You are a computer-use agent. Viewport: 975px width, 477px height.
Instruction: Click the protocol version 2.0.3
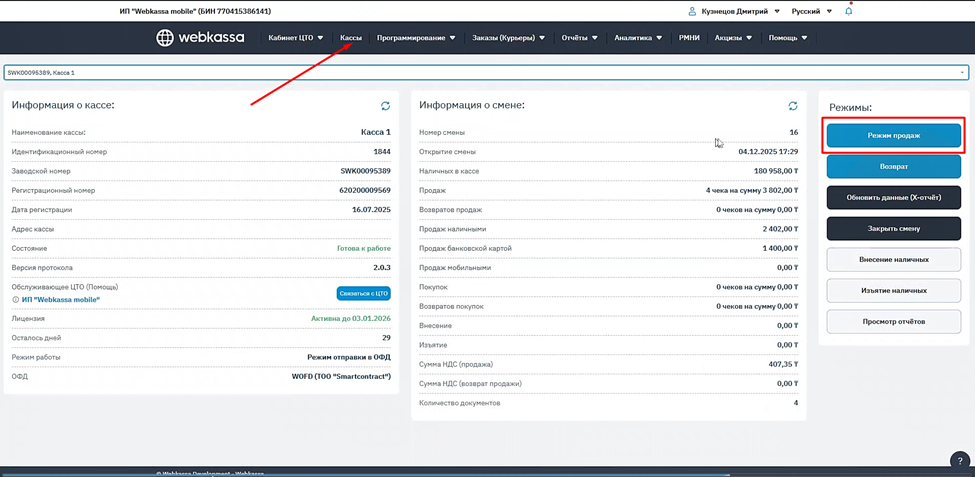[381, 267]
